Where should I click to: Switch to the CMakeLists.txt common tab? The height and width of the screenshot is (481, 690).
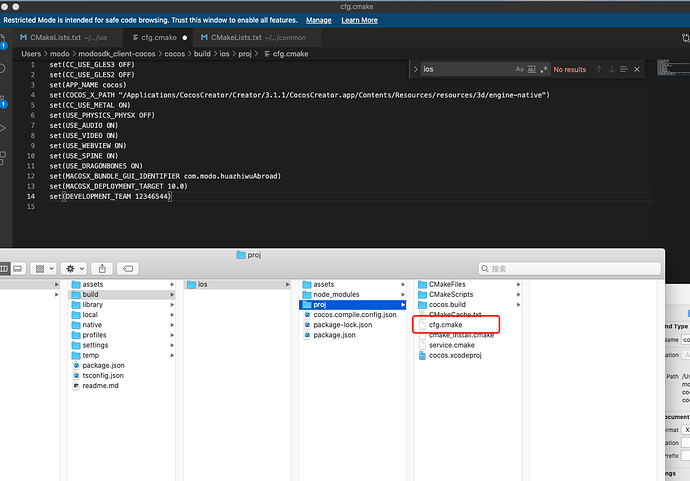(257, 37)
